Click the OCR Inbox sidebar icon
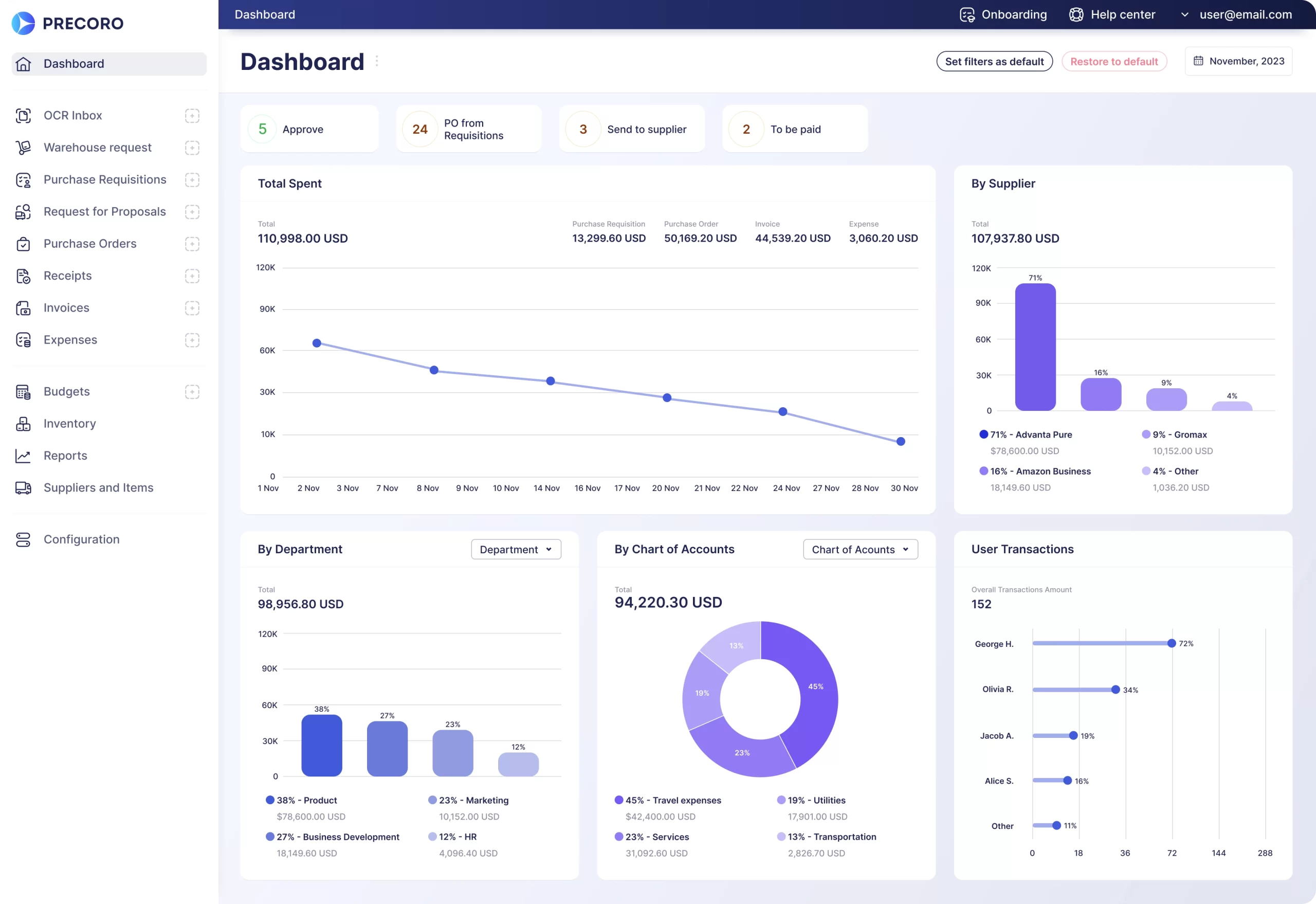The height and width of the screenshot is (904, 1316). pyautogui.click(x=23, y=116)
